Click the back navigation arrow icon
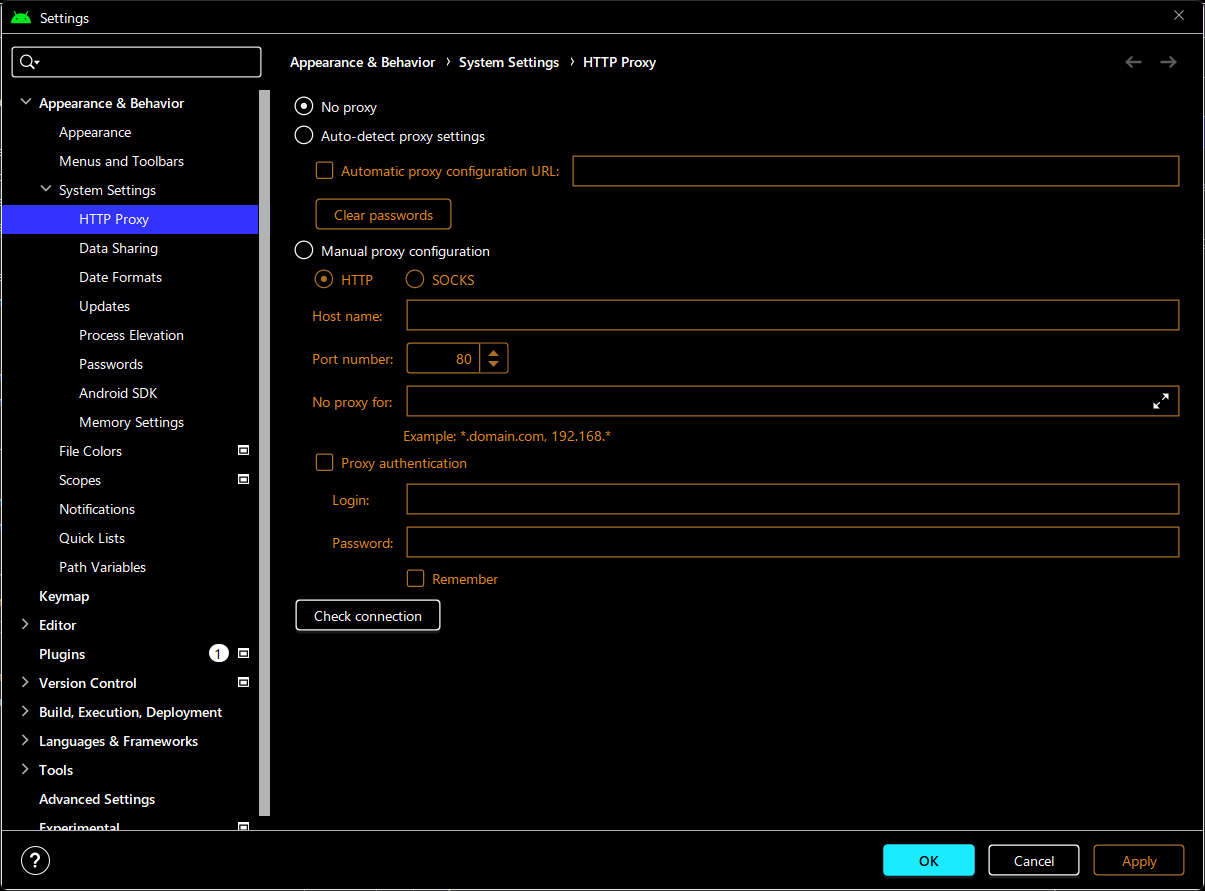Screen dimensions: 1205x891 (1133, 62)
